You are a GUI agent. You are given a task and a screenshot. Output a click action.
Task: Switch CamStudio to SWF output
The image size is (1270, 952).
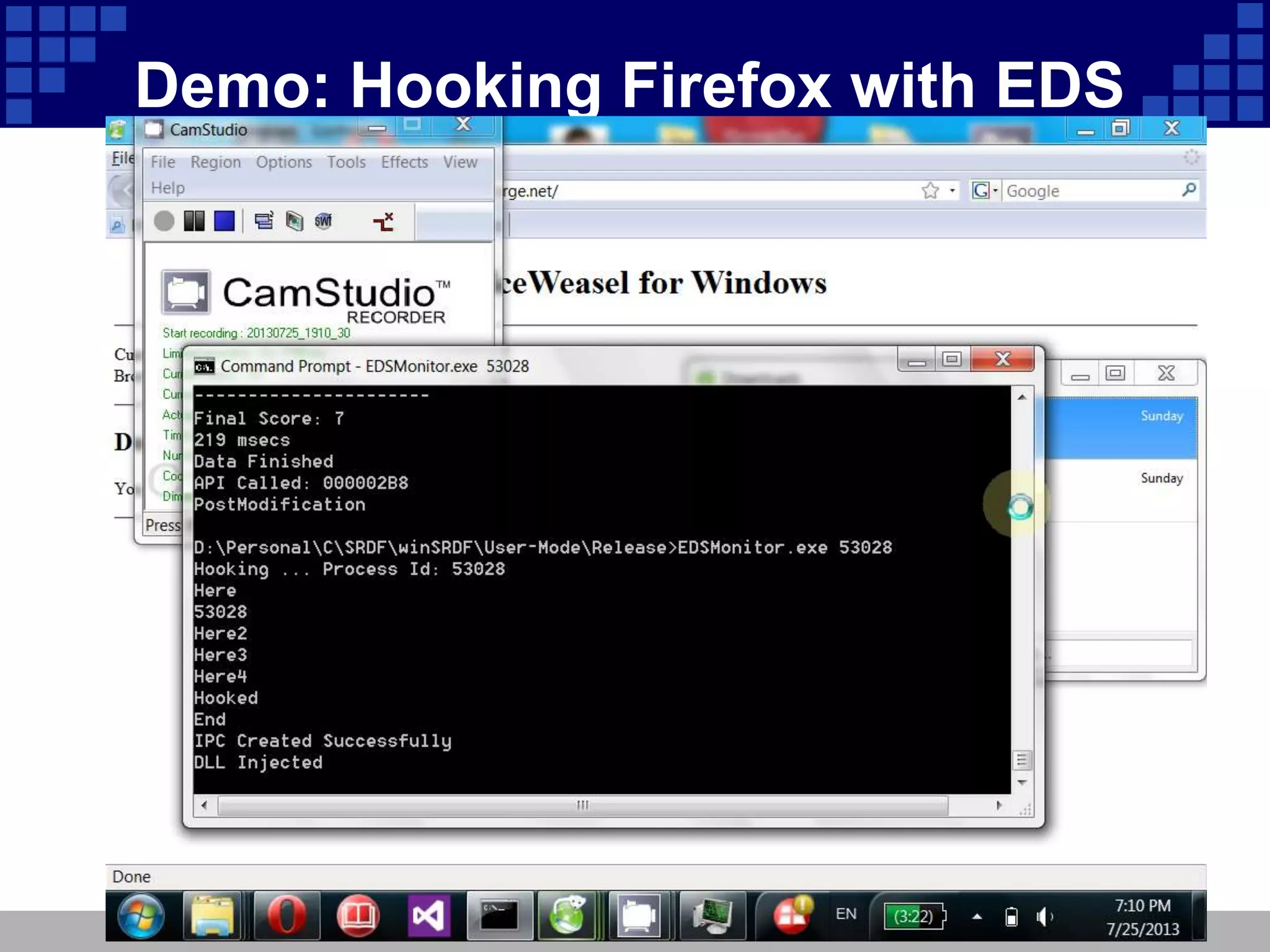point(323,221)
